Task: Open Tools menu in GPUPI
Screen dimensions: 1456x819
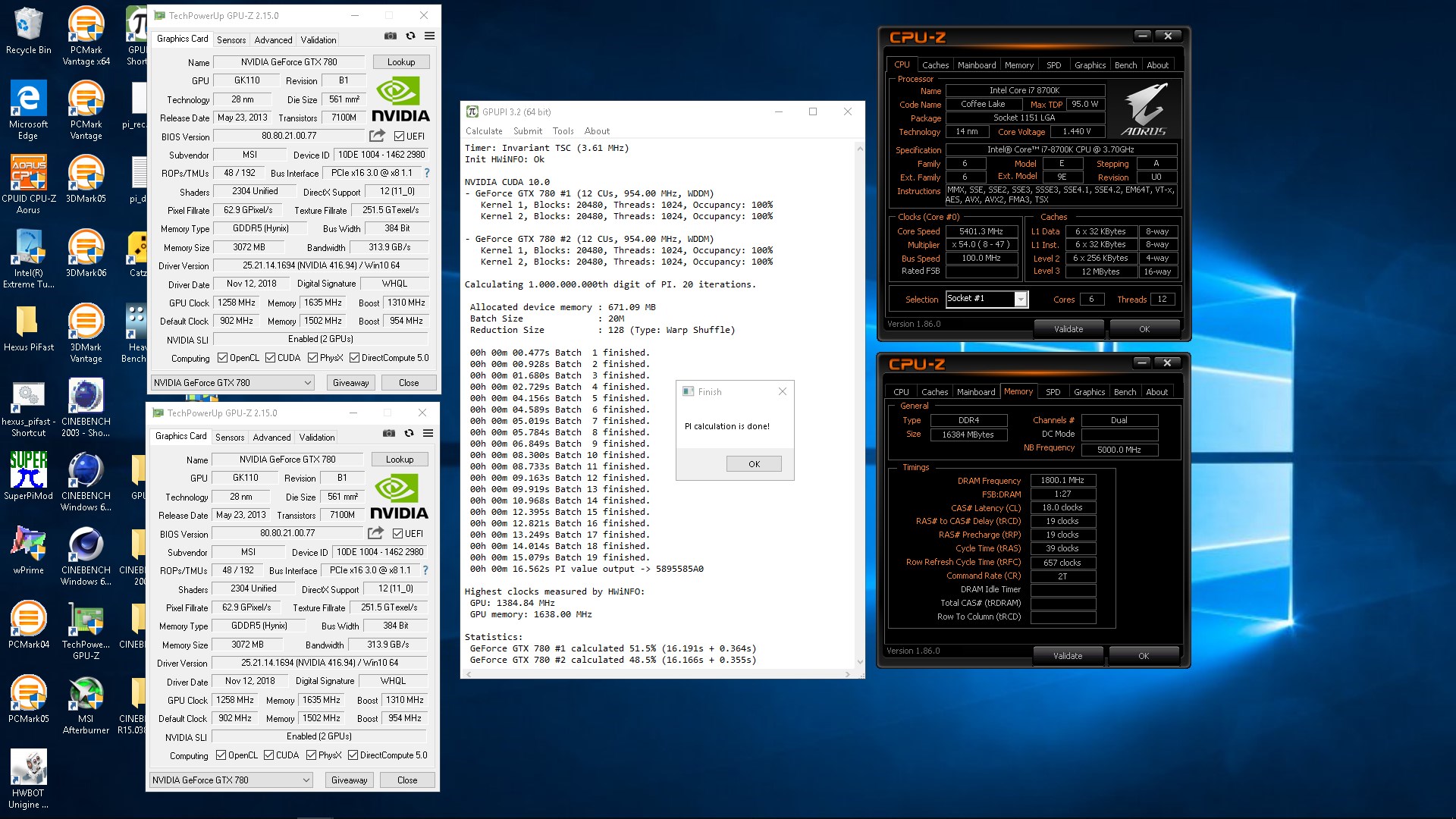Action: click(x=563, y=131)
